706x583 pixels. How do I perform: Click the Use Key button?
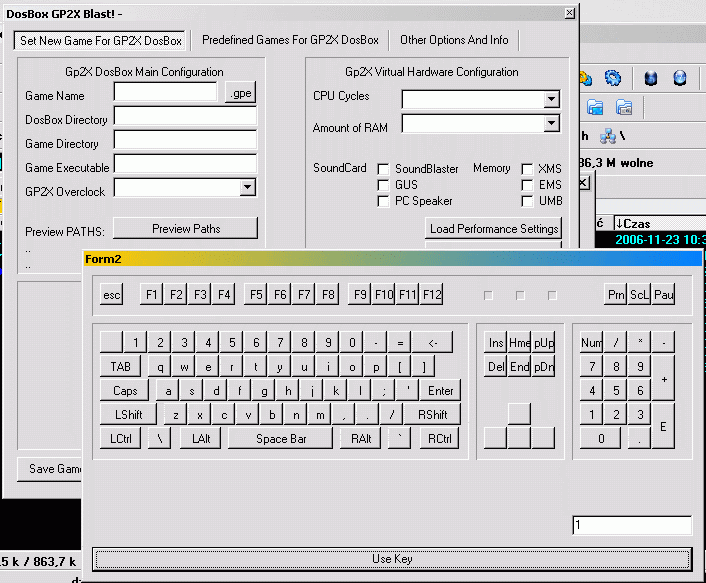point(391,559)
